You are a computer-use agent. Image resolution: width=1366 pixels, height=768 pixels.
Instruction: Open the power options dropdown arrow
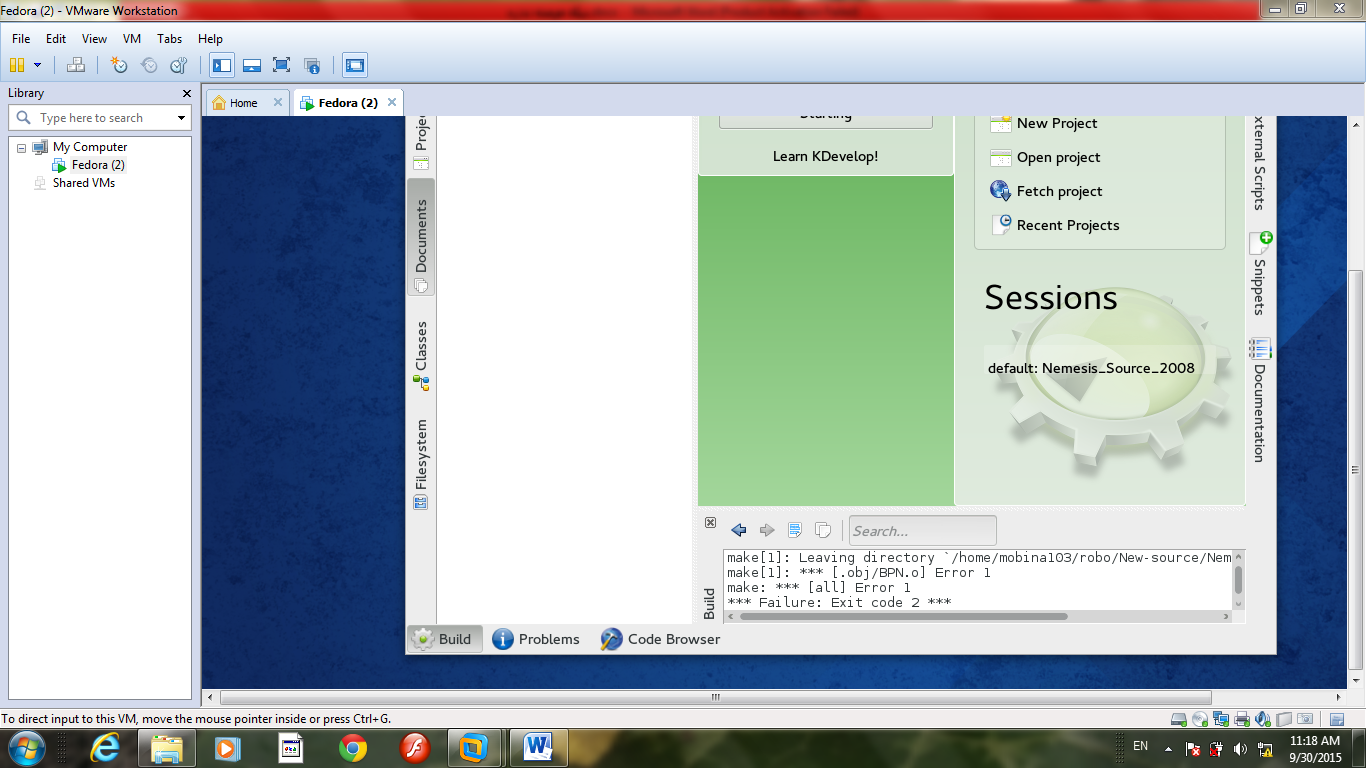38,65
